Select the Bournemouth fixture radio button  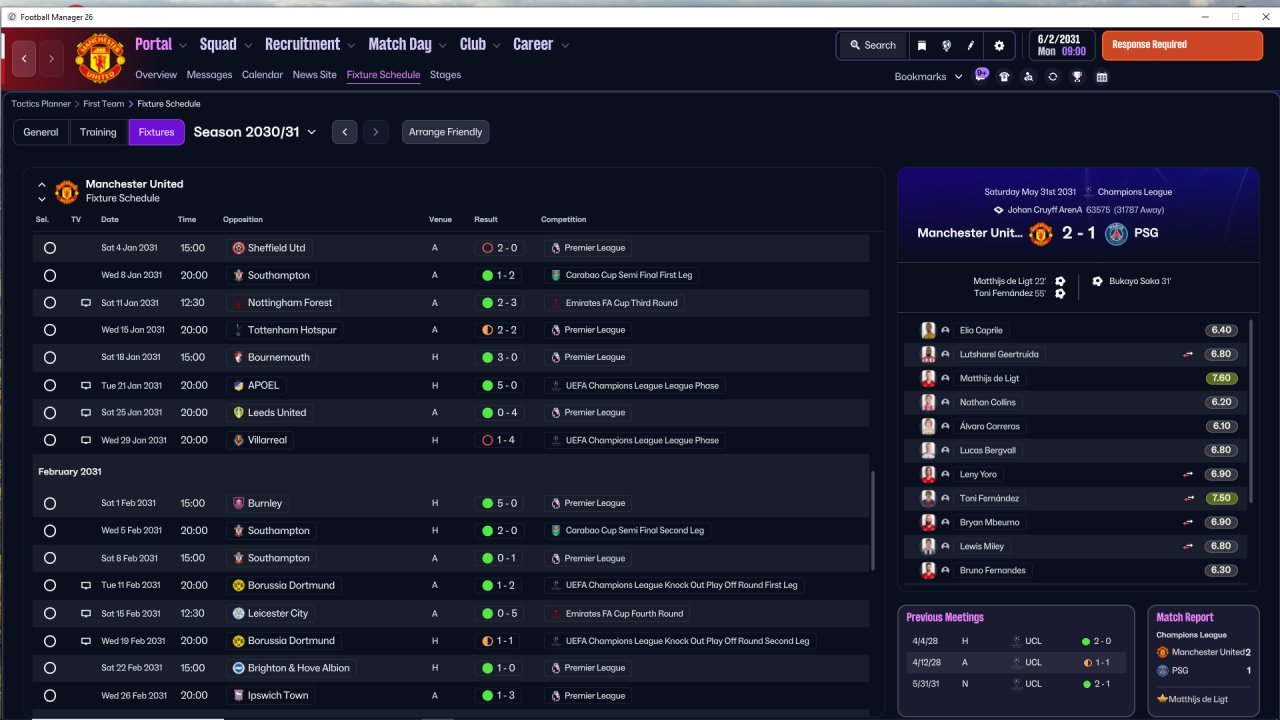[x=49, y=357]
